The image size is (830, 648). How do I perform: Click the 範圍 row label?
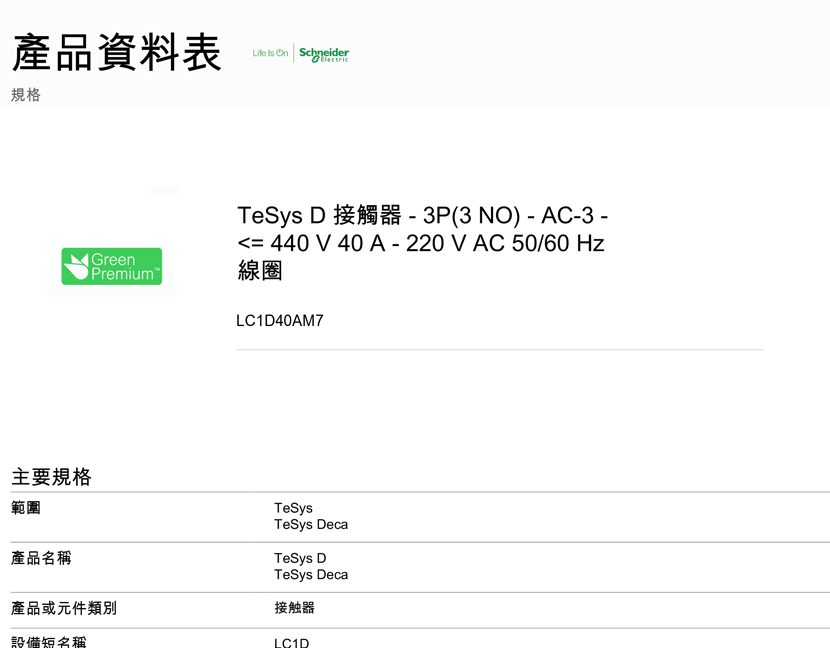pos(26,508)
